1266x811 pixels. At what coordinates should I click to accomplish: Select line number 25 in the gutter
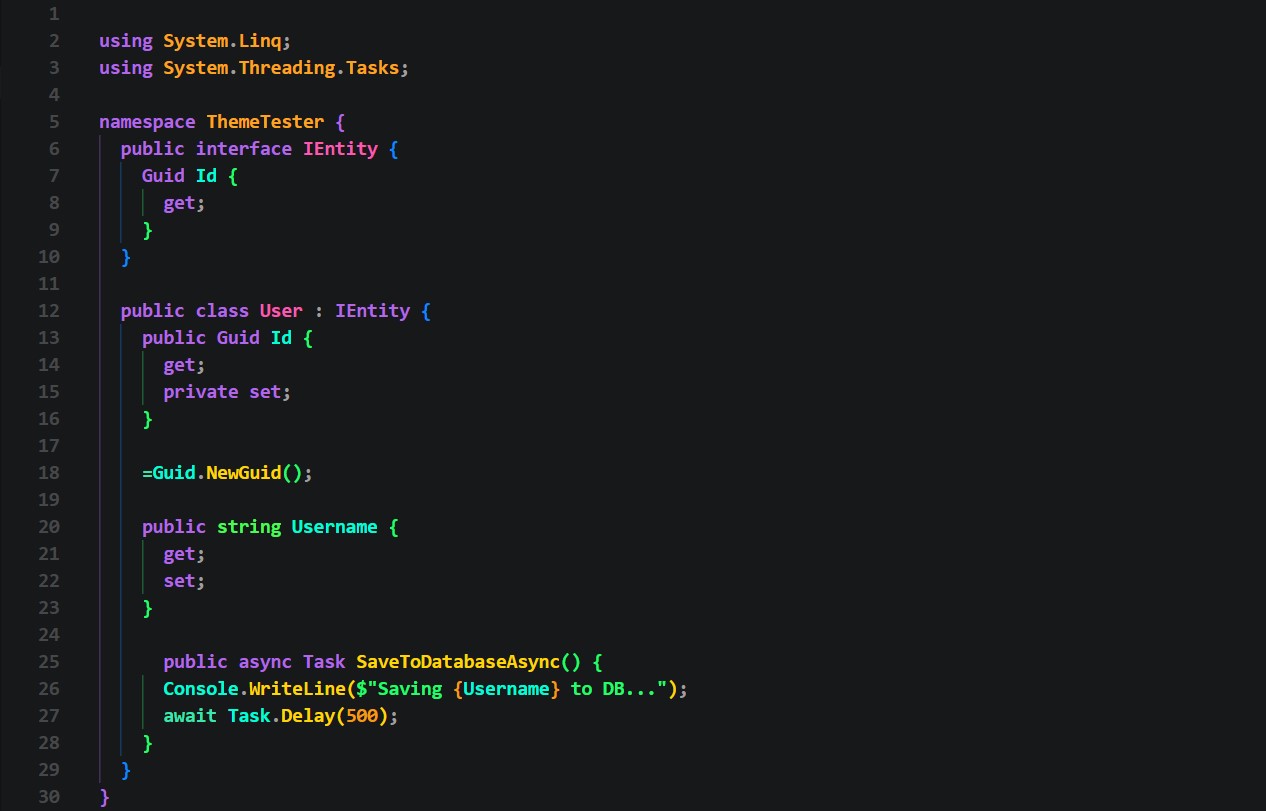(48, 662)
